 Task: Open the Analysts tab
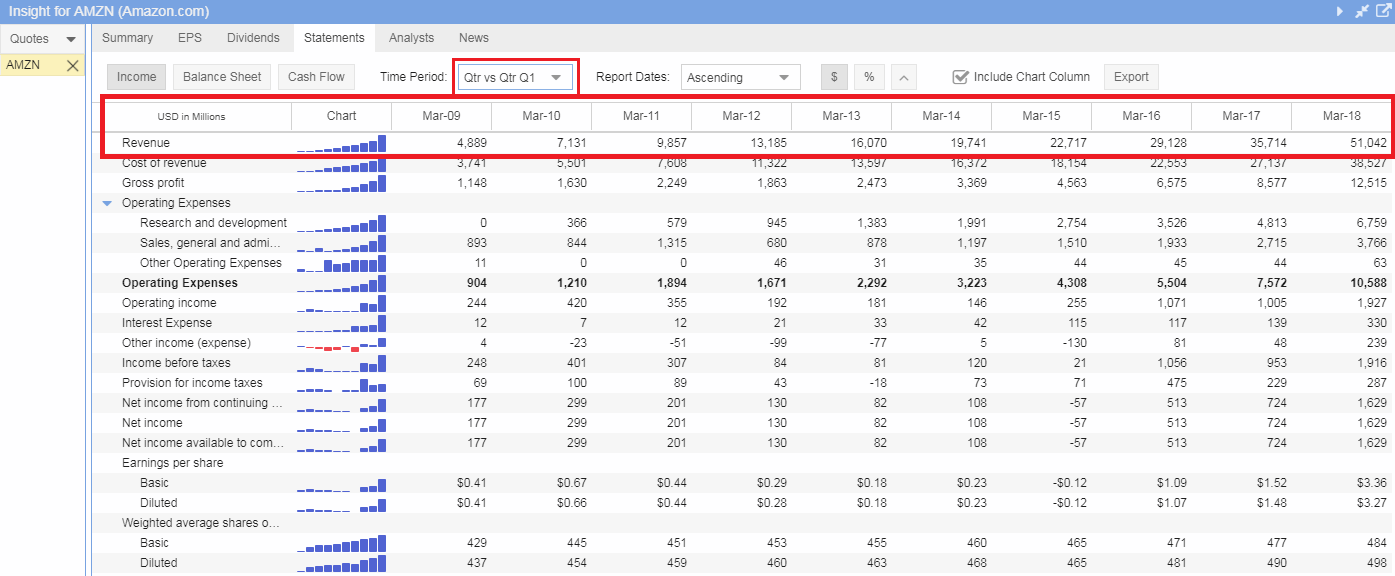coord(411,38)
